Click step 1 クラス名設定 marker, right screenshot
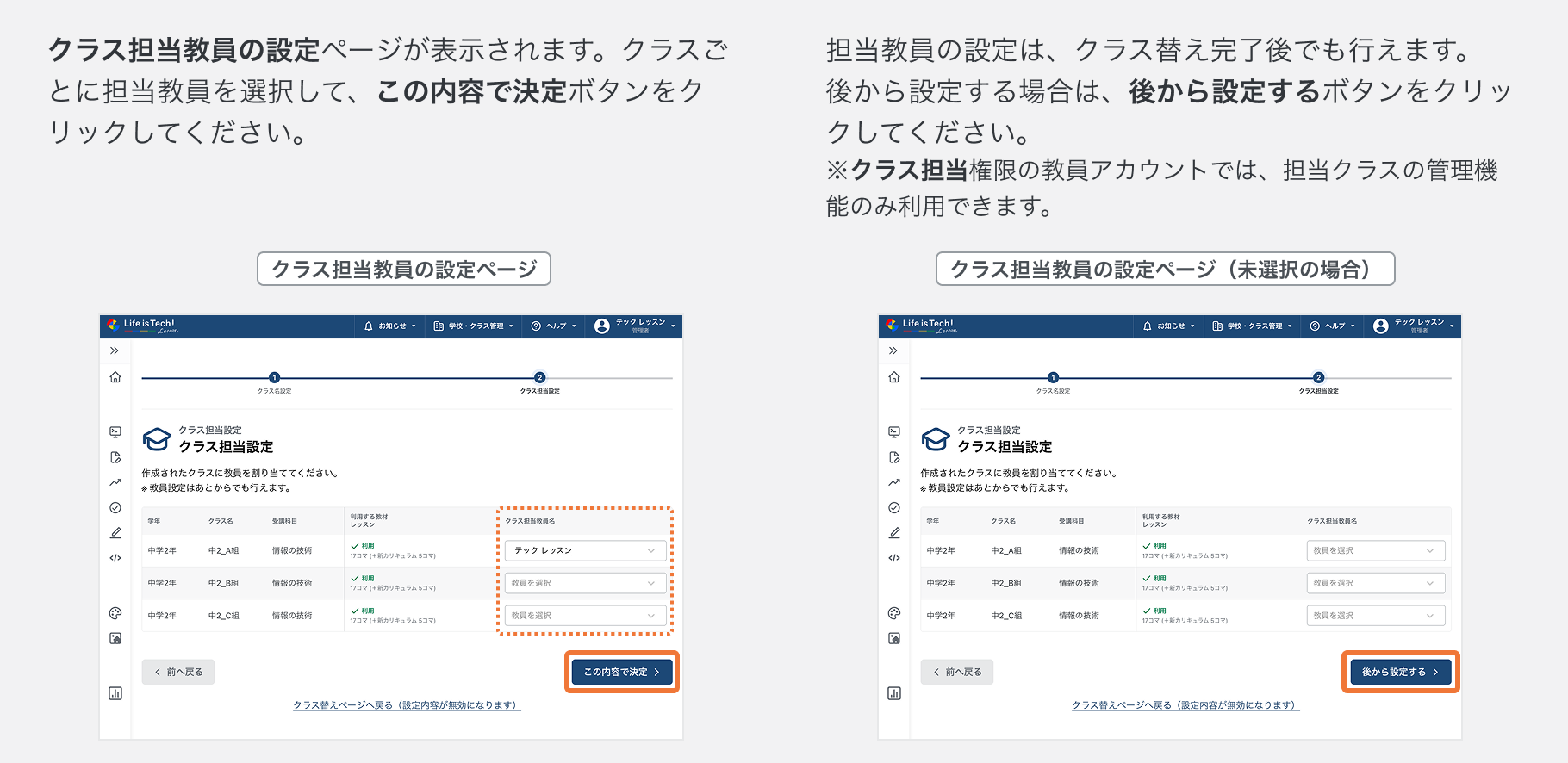Viewport: 1568px width, 763px height. [x=1053, y=378]
